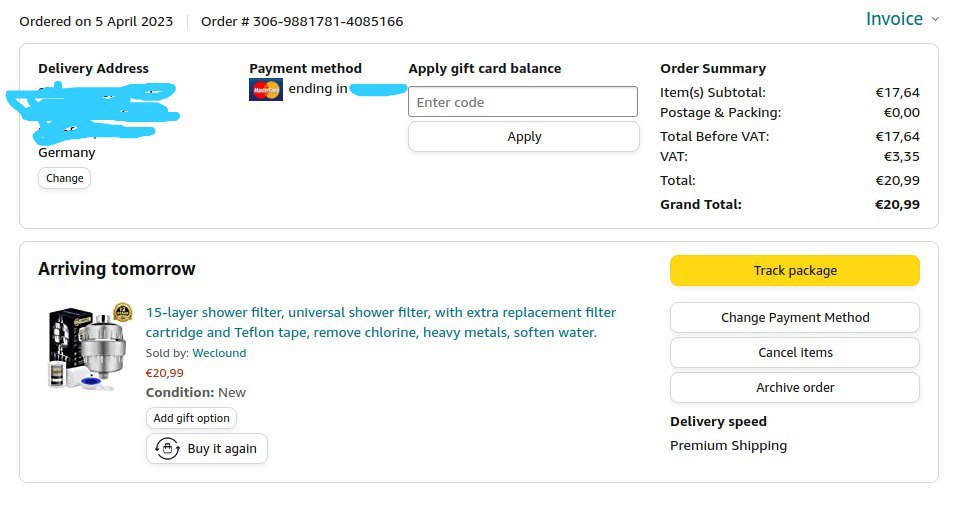
Task: Open the 15-layer shower filter product title link
Action: click(381, 322)
